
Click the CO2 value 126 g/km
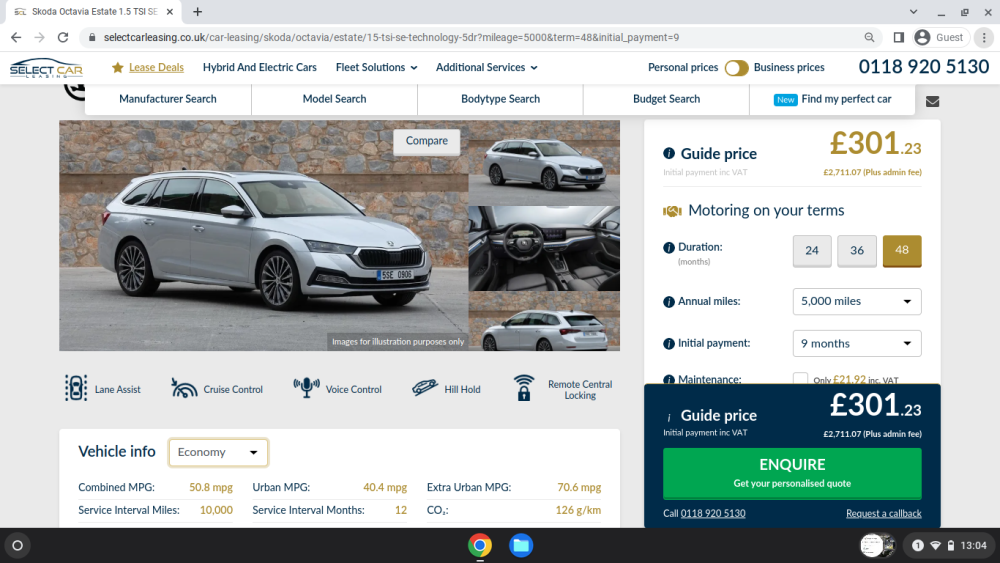578,511
